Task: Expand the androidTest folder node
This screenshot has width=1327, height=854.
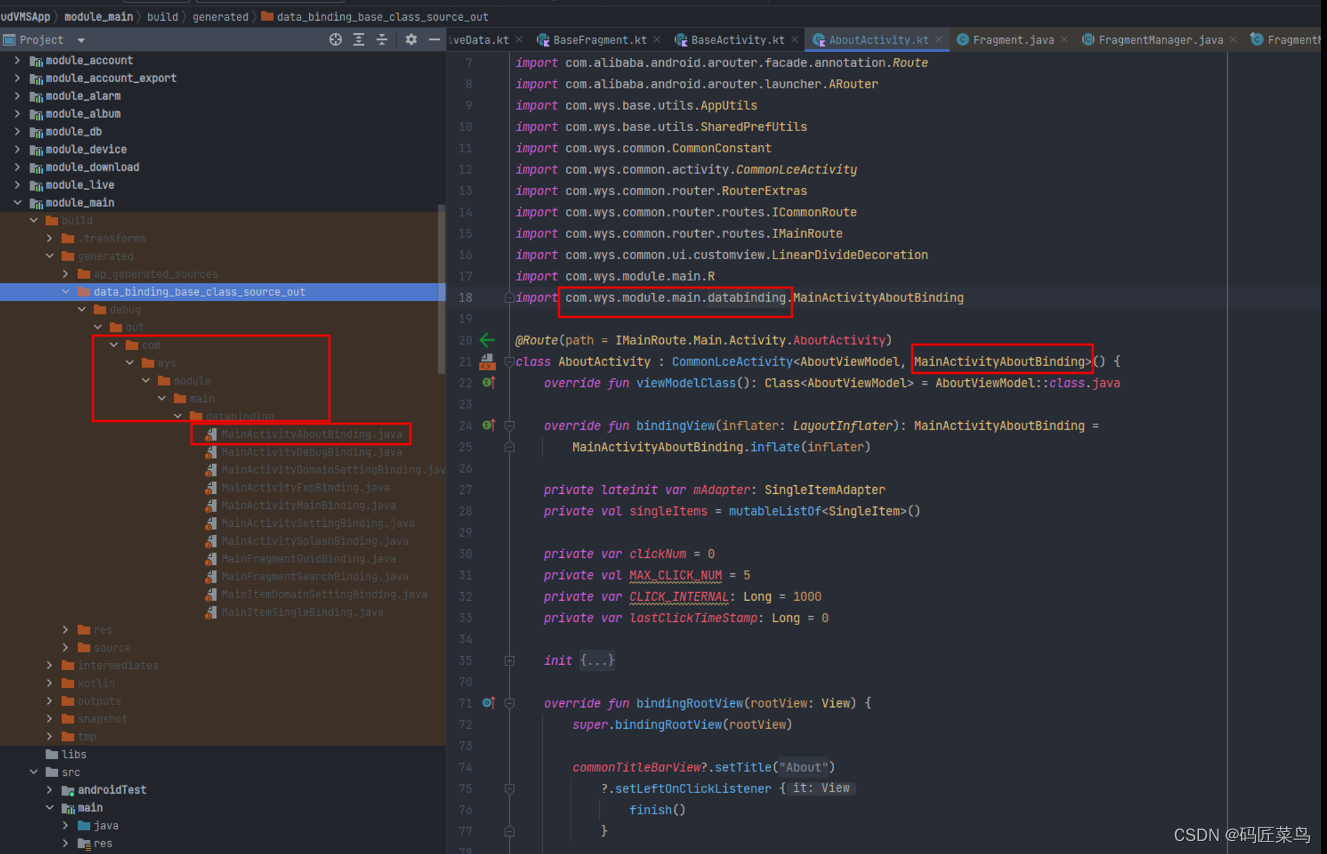Action: 50,790
